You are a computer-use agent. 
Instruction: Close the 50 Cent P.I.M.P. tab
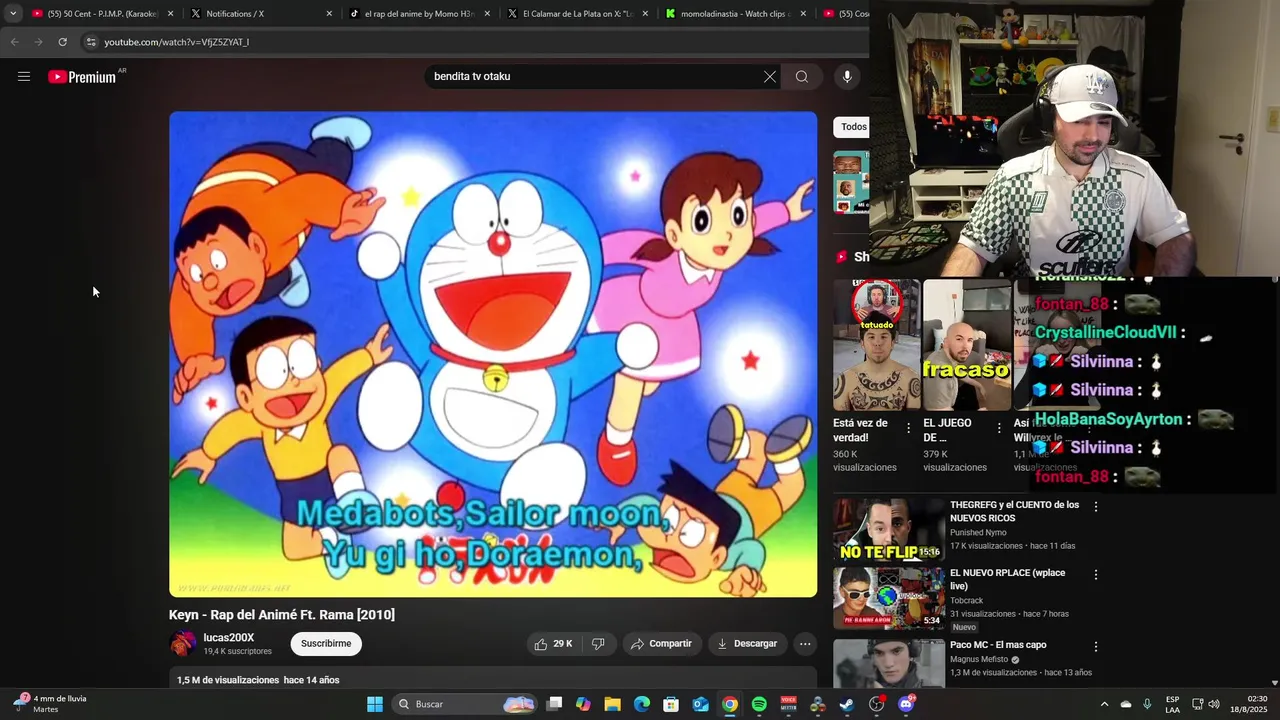(x=171, y=14)
